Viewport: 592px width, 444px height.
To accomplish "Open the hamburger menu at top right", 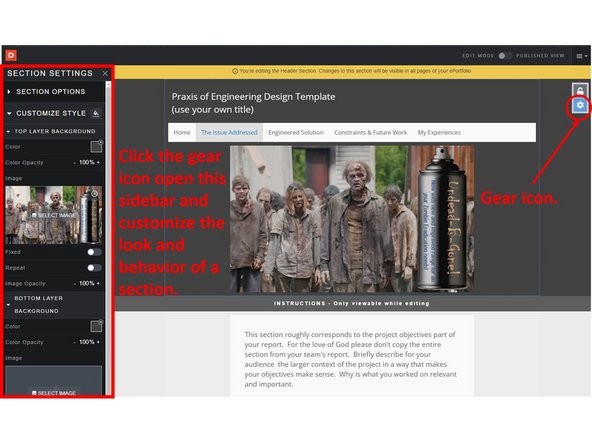I will [581, 56].
